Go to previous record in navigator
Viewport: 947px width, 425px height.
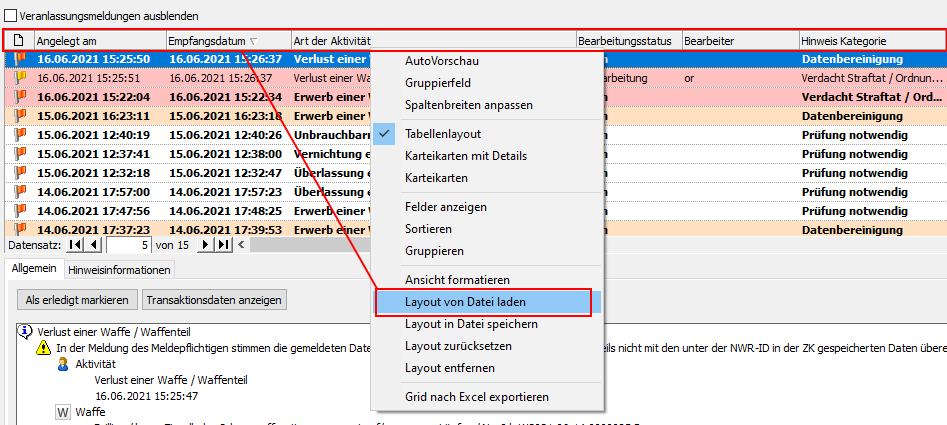[93, 245]
